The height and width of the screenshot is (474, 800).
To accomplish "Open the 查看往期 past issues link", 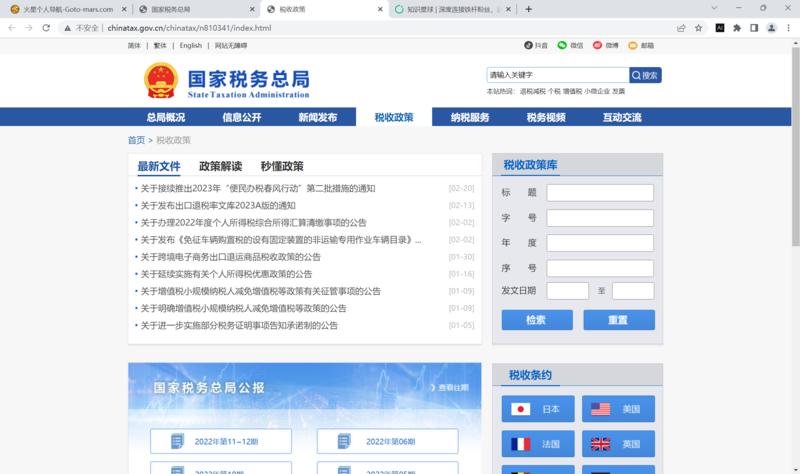I will click(x=449, y=388).
